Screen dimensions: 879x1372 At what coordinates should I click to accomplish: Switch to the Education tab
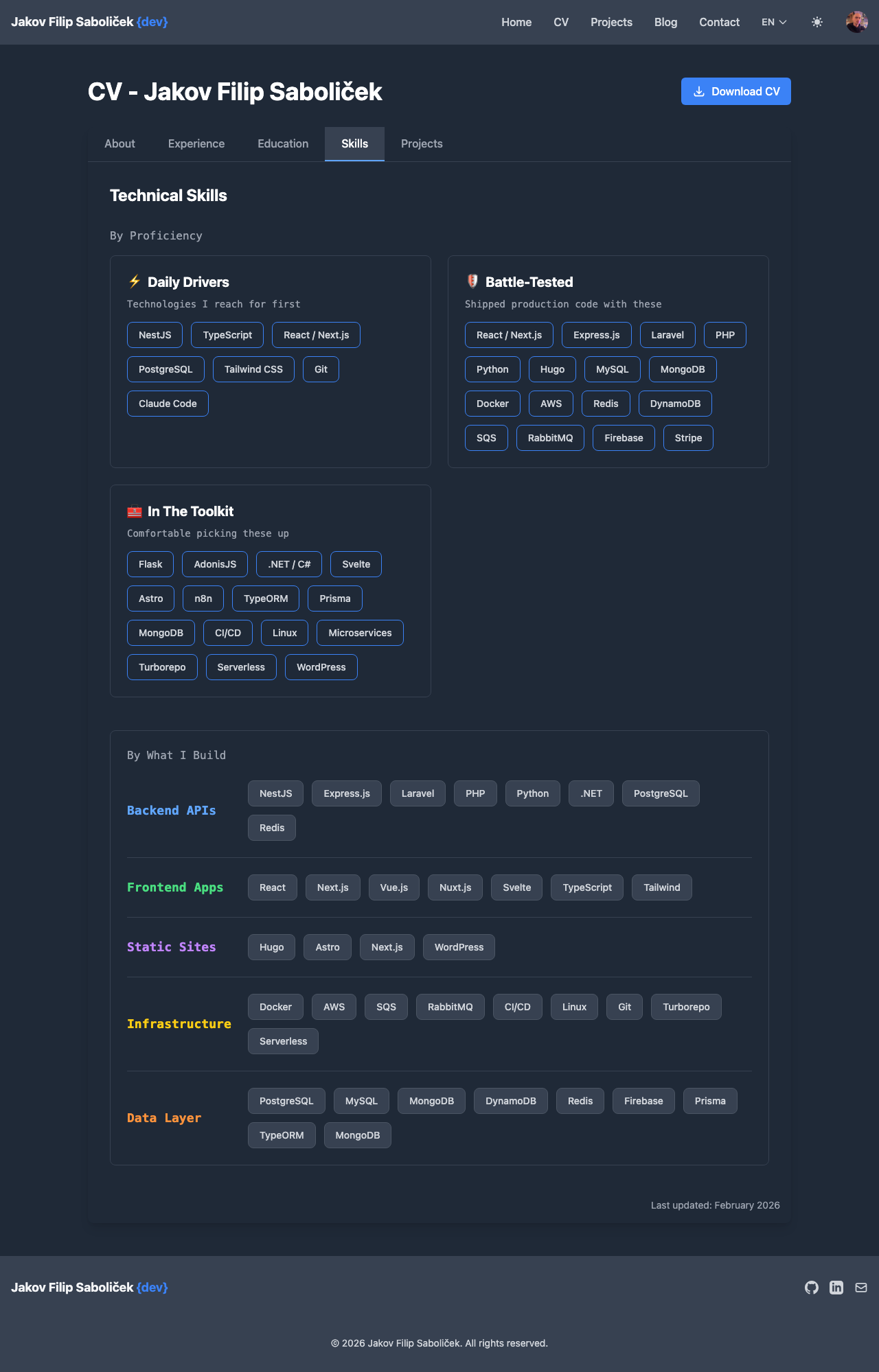point(283,143)
